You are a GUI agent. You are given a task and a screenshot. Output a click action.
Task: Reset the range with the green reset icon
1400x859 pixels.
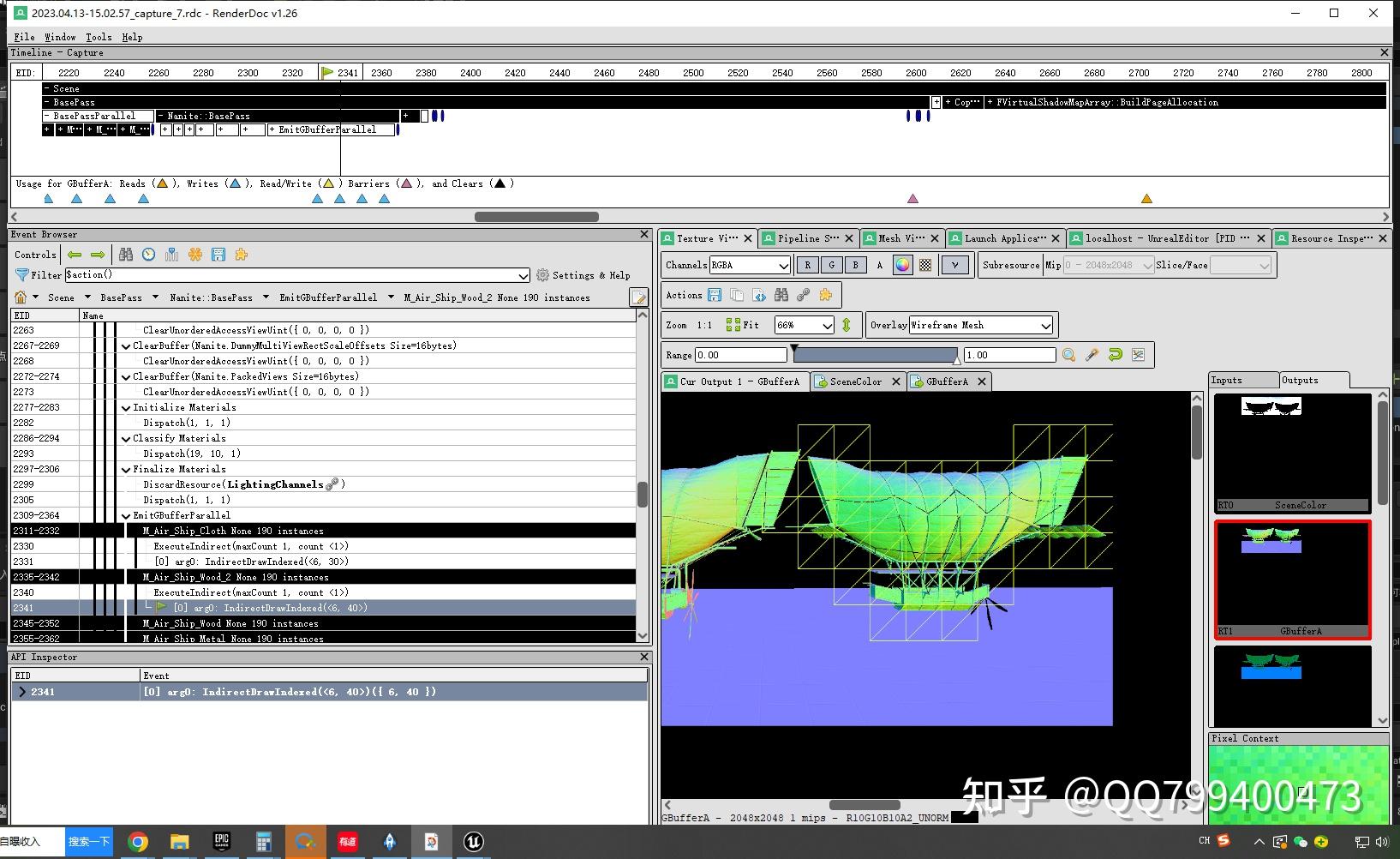[x=1113, y=354]
